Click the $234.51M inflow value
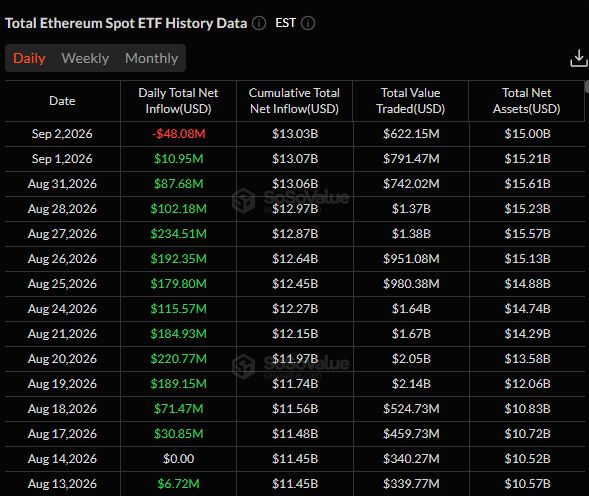 178,234
